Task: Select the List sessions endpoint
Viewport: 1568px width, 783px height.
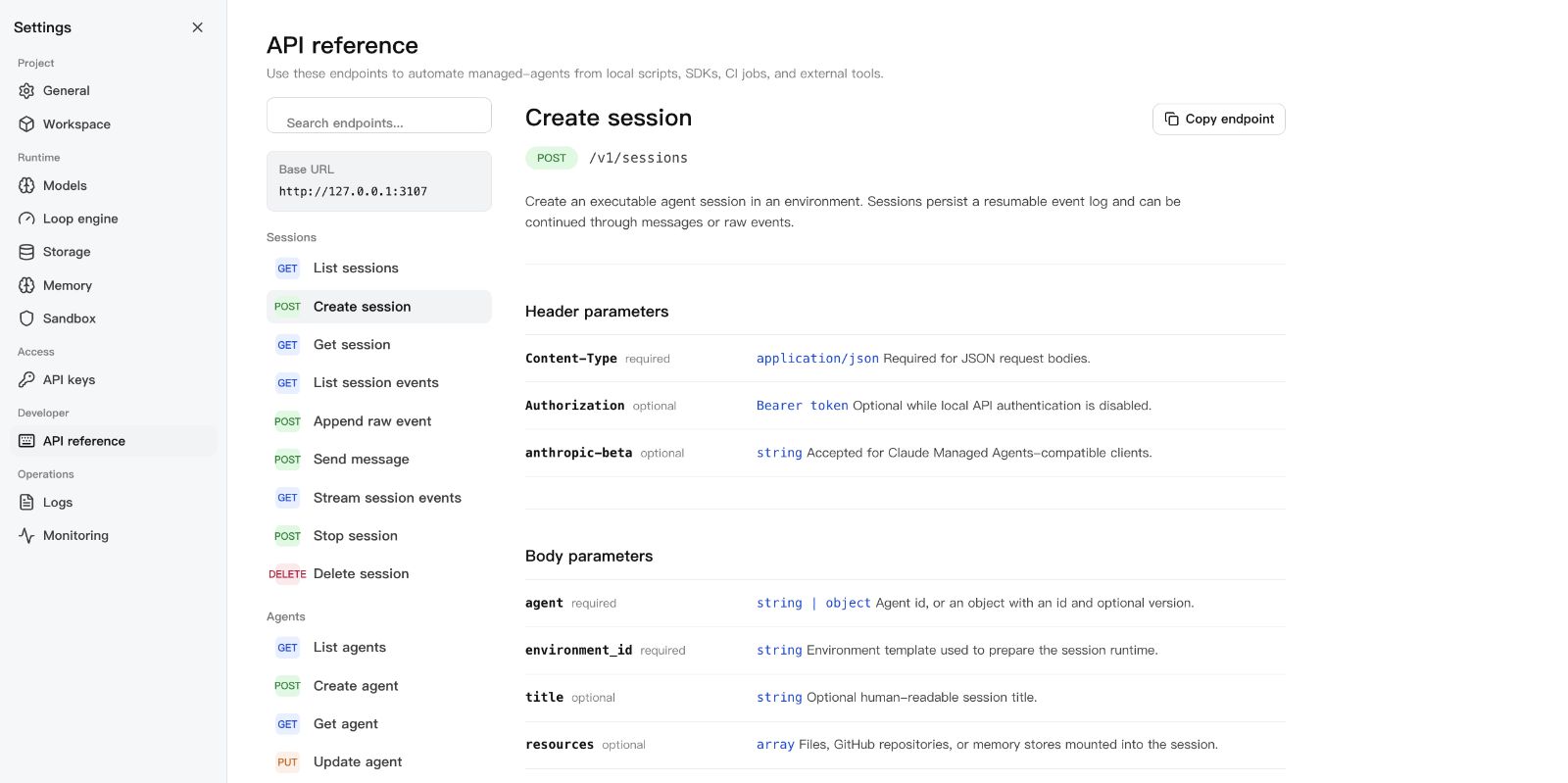Action: 379,269
